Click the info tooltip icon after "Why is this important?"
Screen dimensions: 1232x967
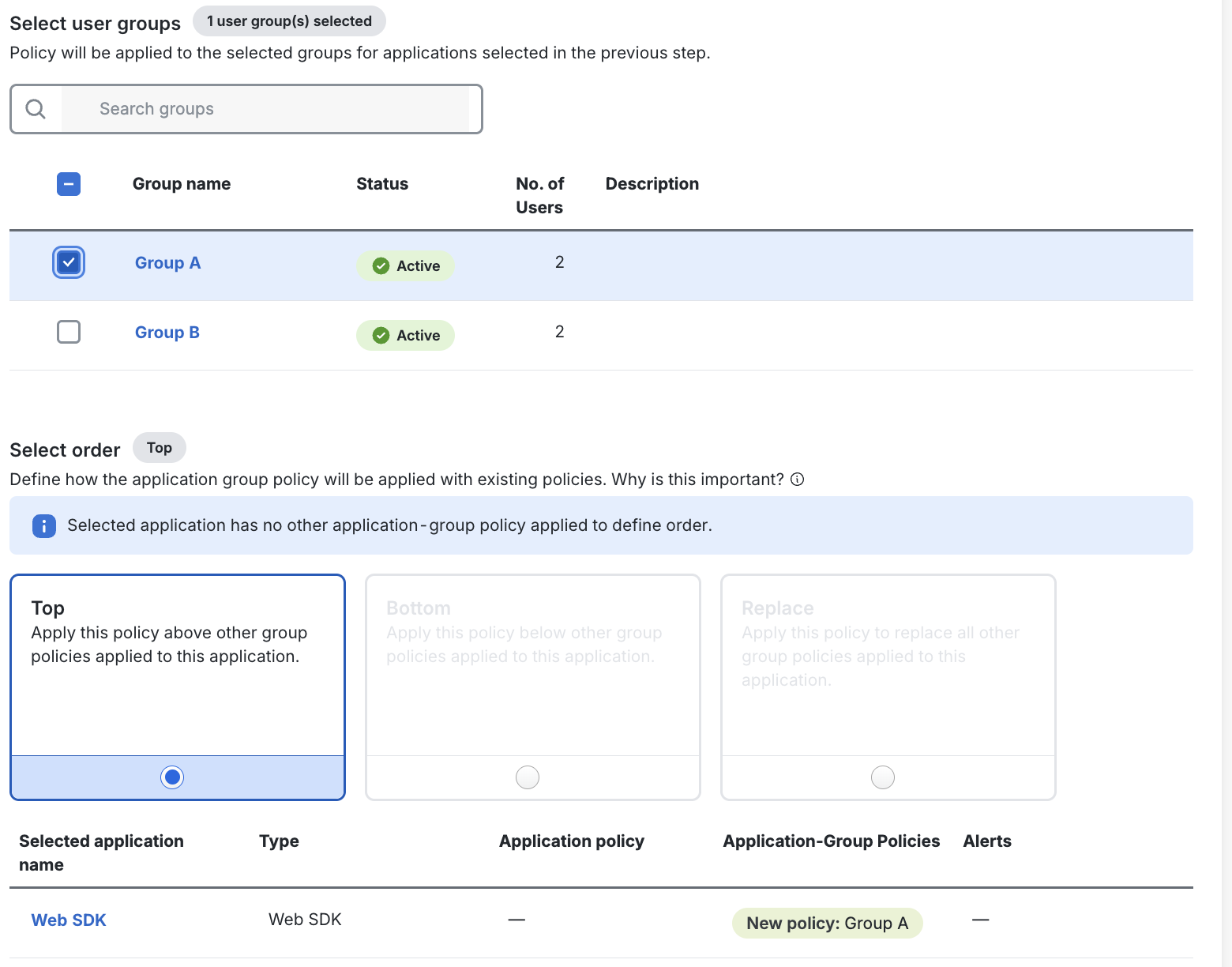pos(797,479)
